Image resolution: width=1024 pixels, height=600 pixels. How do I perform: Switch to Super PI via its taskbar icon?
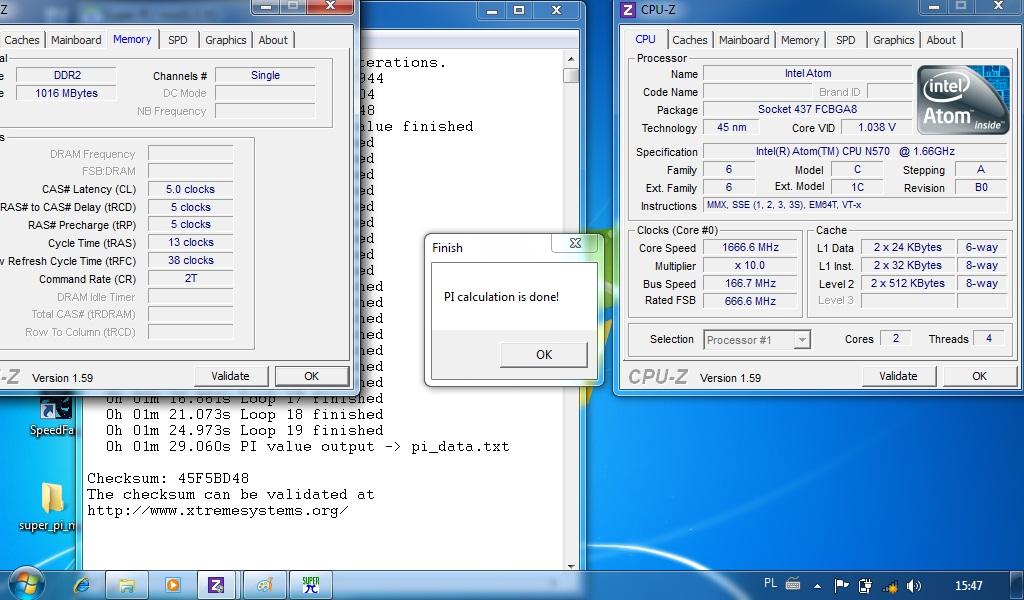tap(311, 585)
